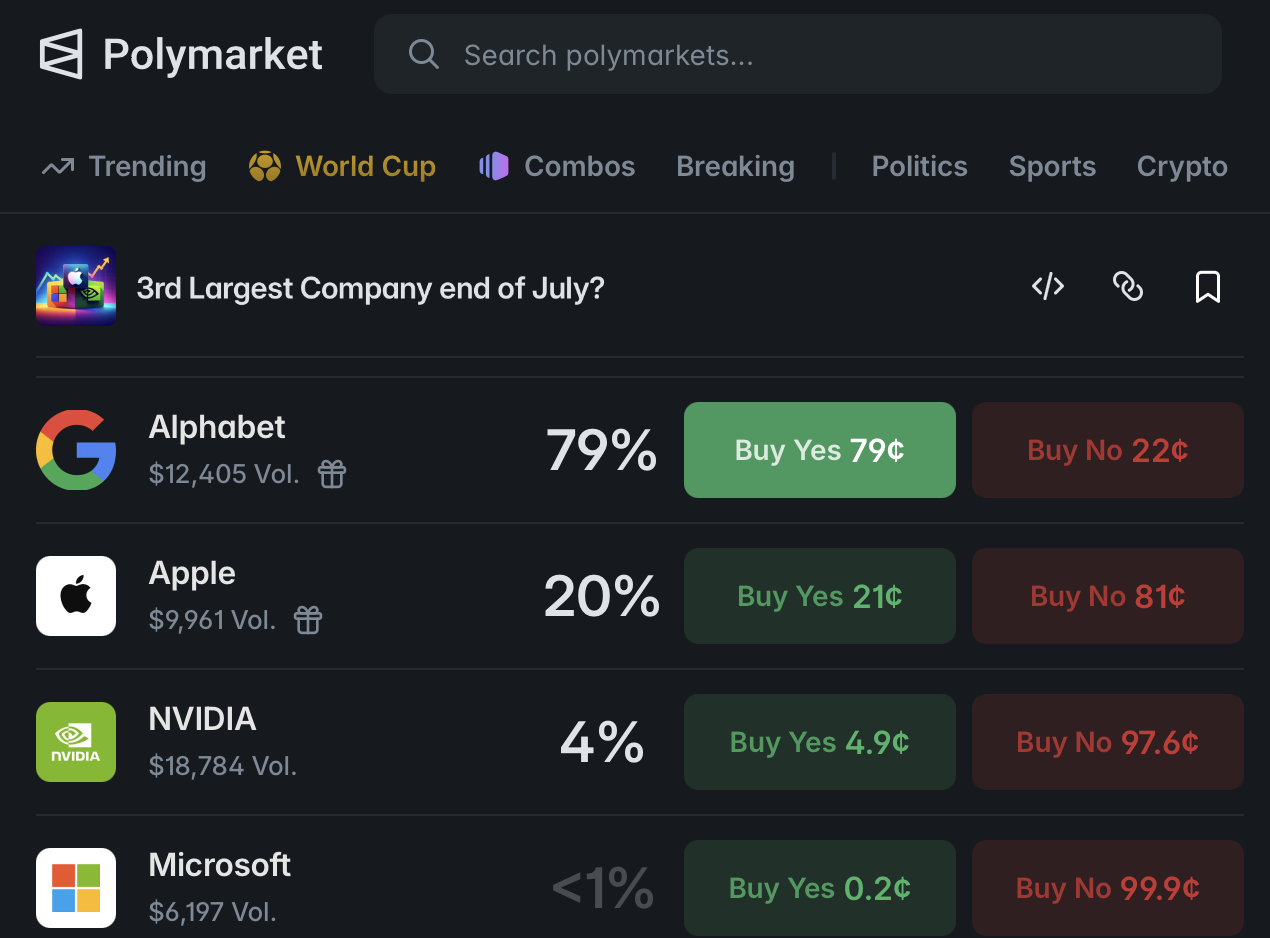Buy No on Apple at 81¢
Viewport: 1270px width, 938px height.
click(1108, 596)
